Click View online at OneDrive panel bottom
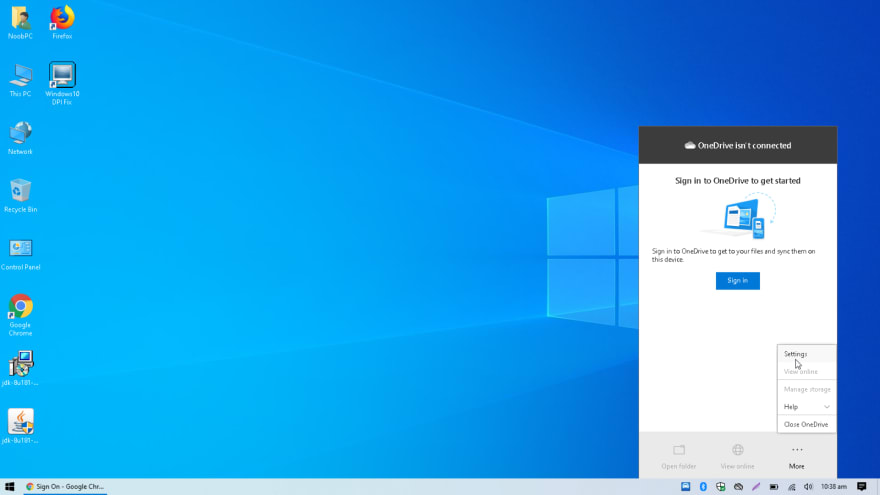Screen dimensions: 880x495 737,456
